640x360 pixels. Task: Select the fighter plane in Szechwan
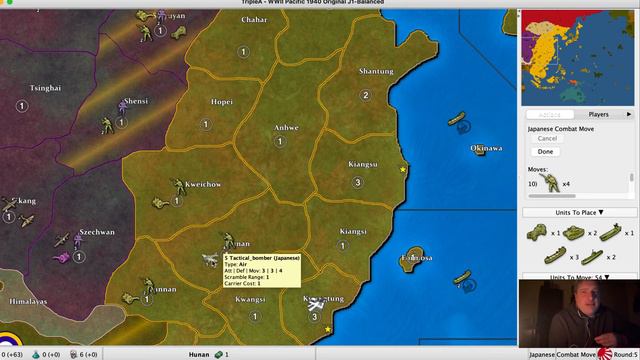[x=62, y=240]
